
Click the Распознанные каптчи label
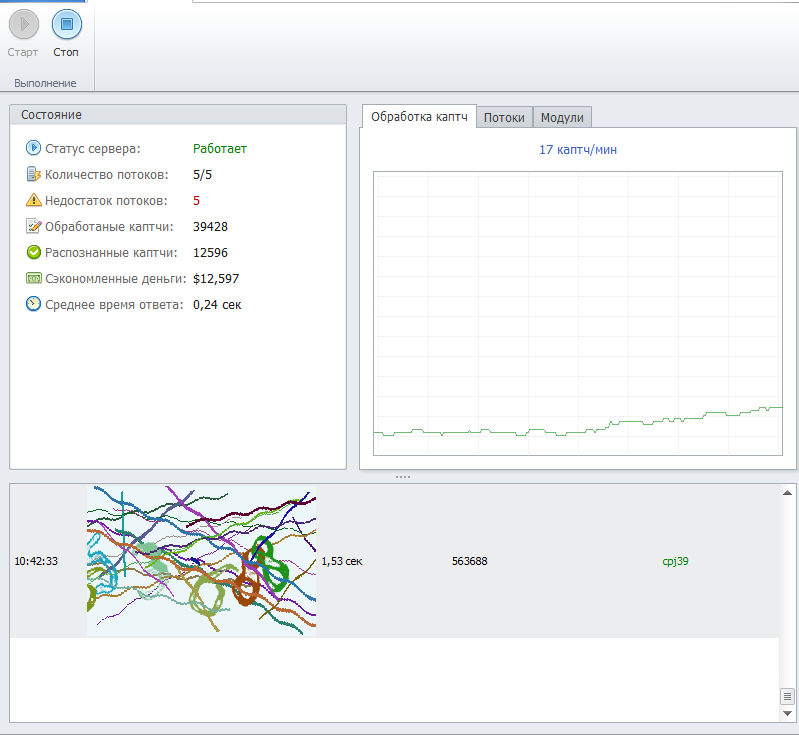111,253
